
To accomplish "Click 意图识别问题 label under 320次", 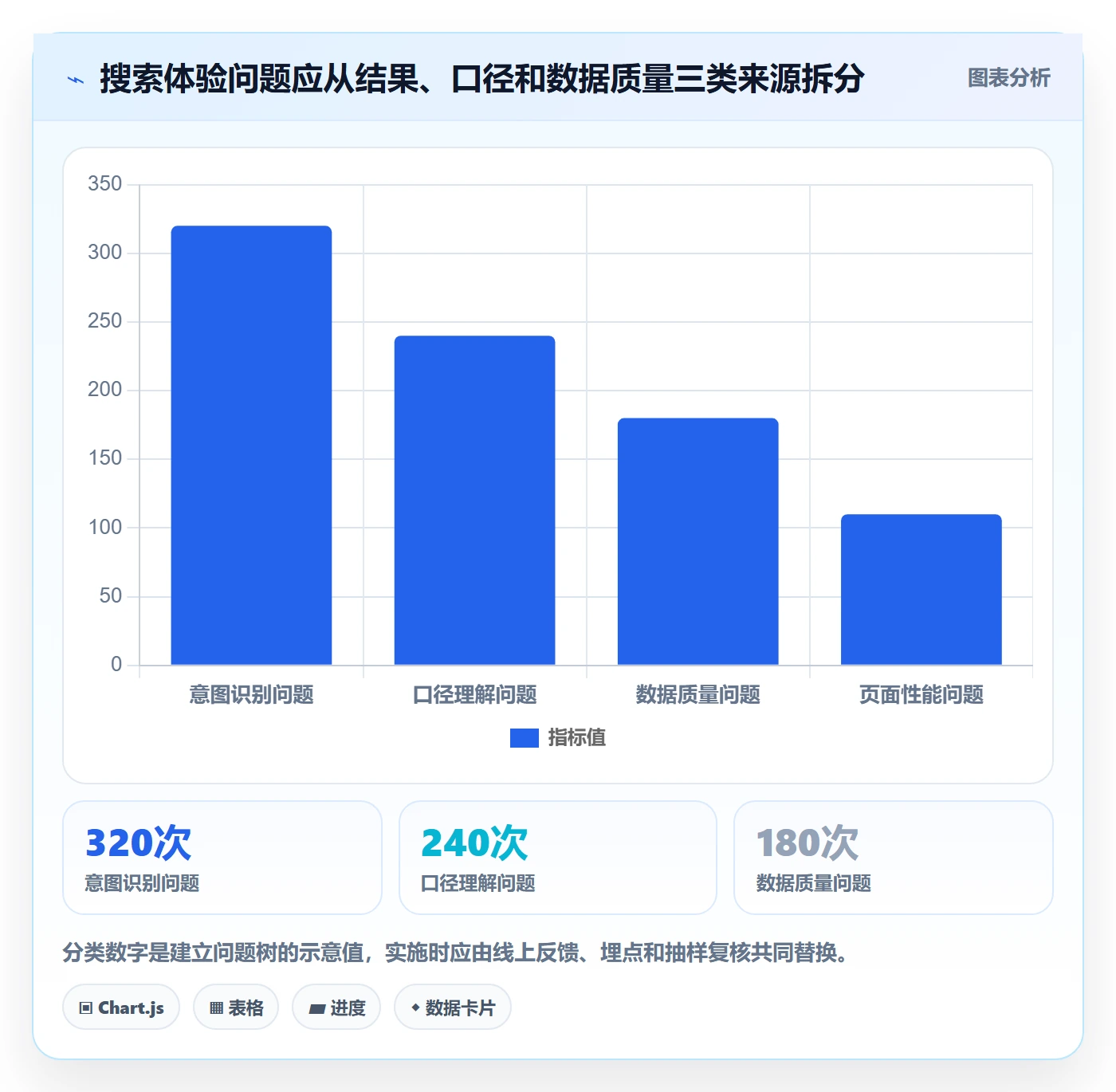I will coord(142,883).
